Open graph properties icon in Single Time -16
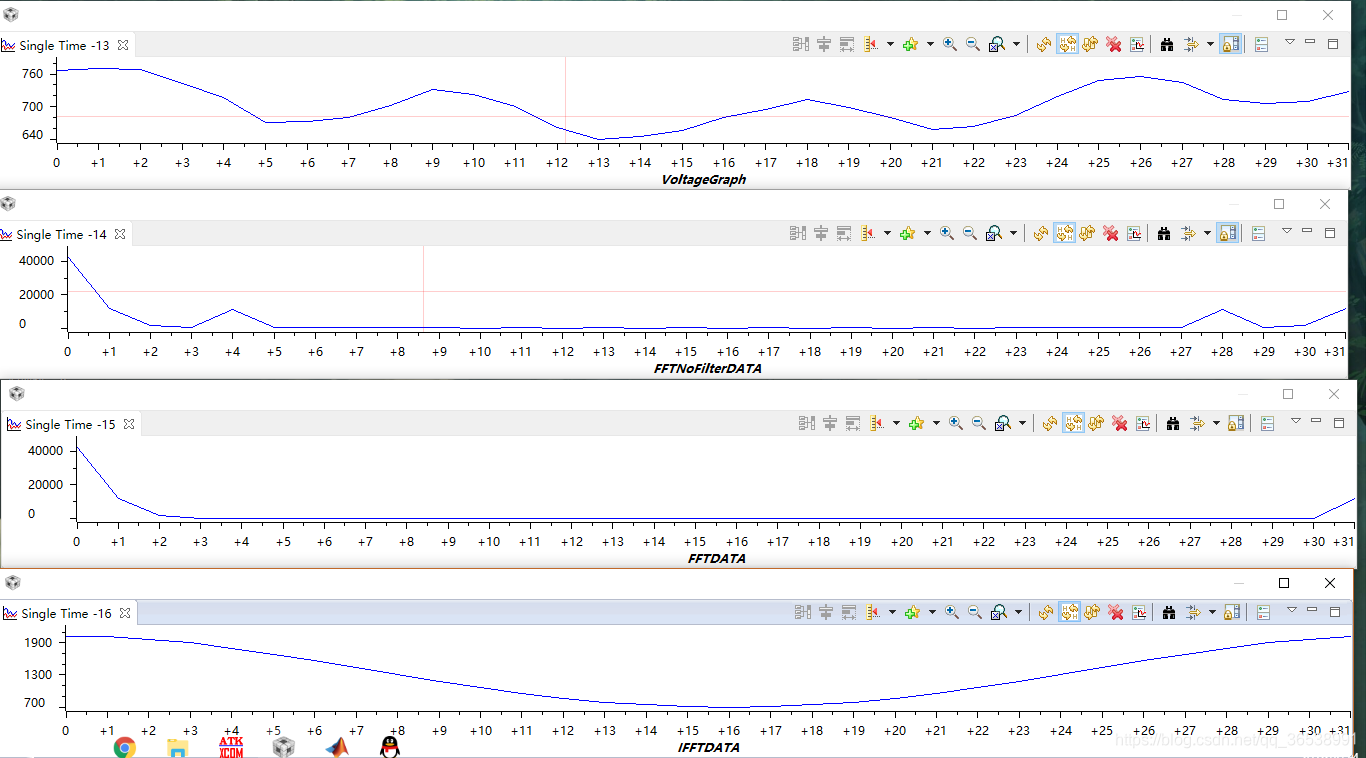Screen dimensions: 1366x758 1139,613
